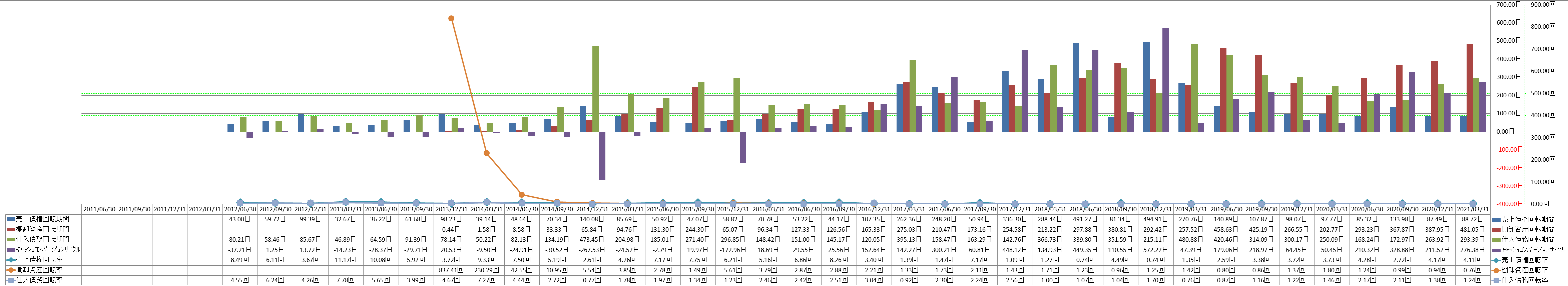Click the 43.00日 cell under 2012/06/30
The image size is (1568, 286).
click(240, 219)
